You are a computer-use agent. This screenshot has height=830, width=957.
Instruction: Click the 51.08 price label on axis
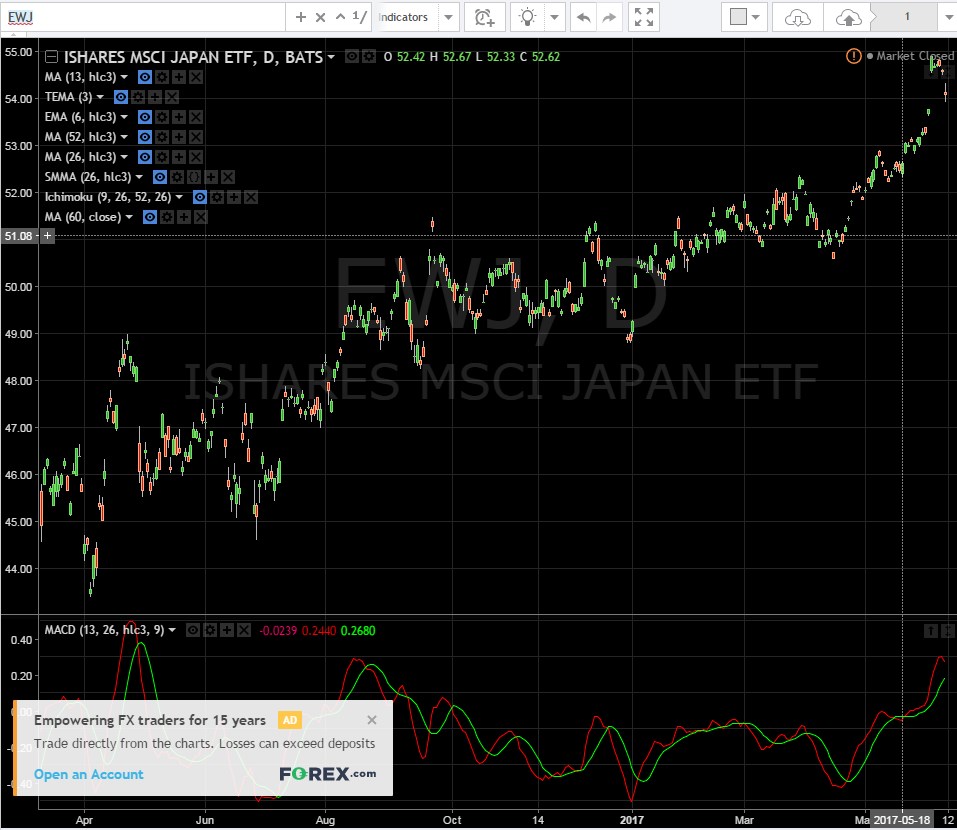point(18,236)
